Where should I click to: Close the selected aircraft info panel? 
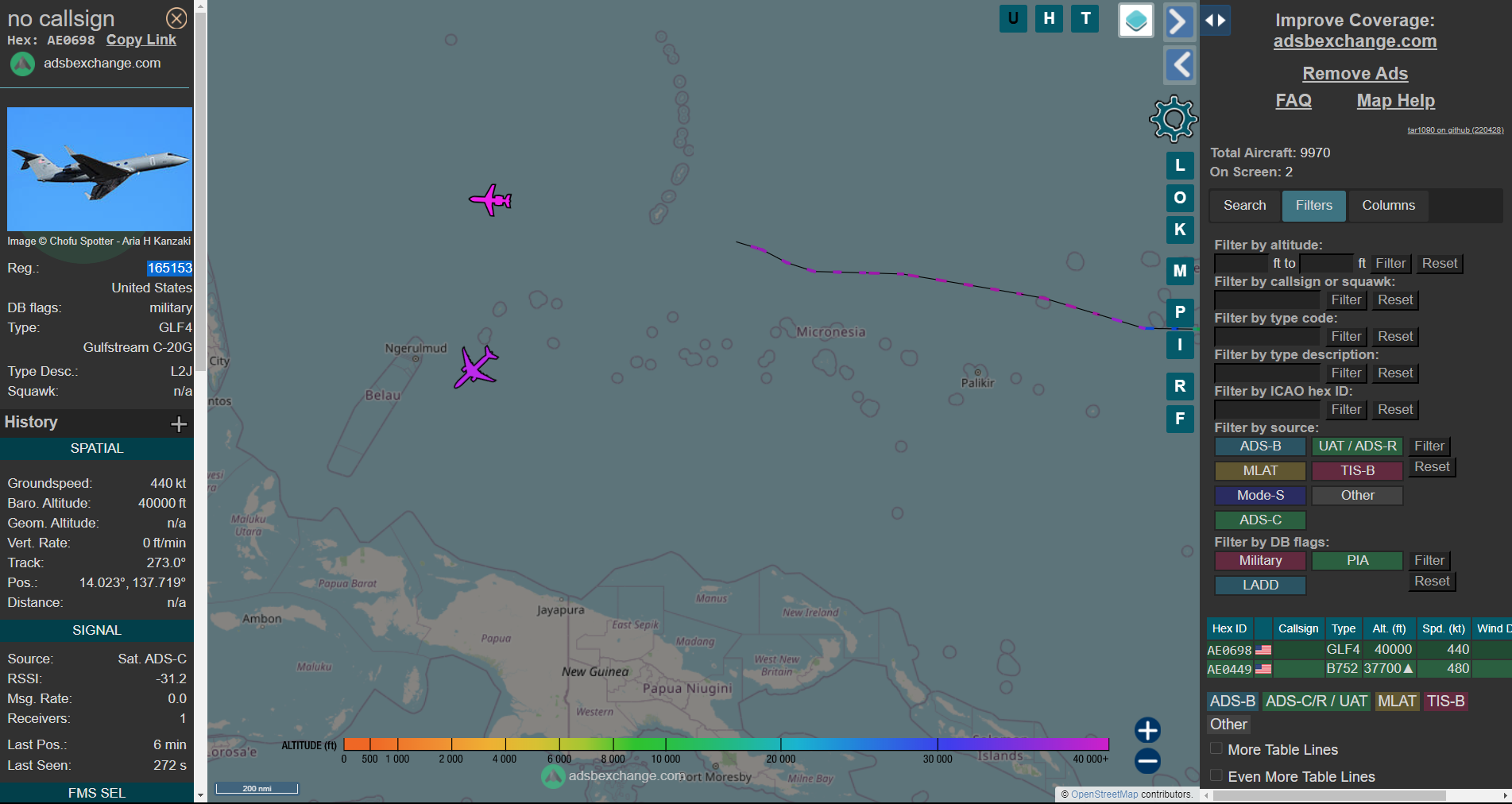click(176, 18)
